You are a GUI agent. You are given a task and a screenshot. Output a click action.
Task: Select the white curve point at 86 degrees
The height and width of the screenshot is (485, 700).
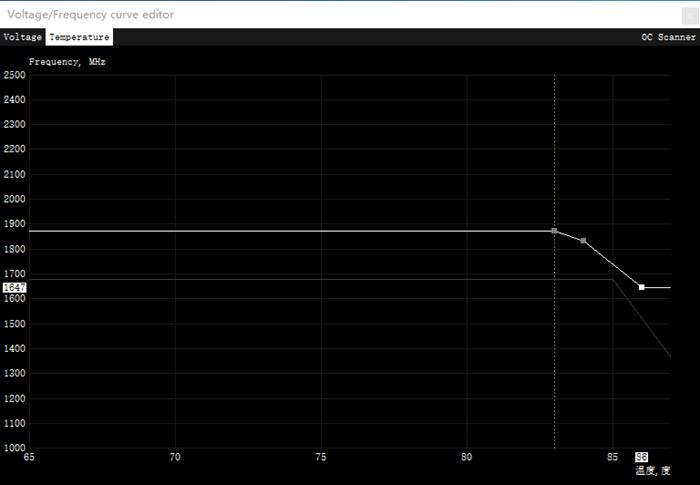[642, 287]
